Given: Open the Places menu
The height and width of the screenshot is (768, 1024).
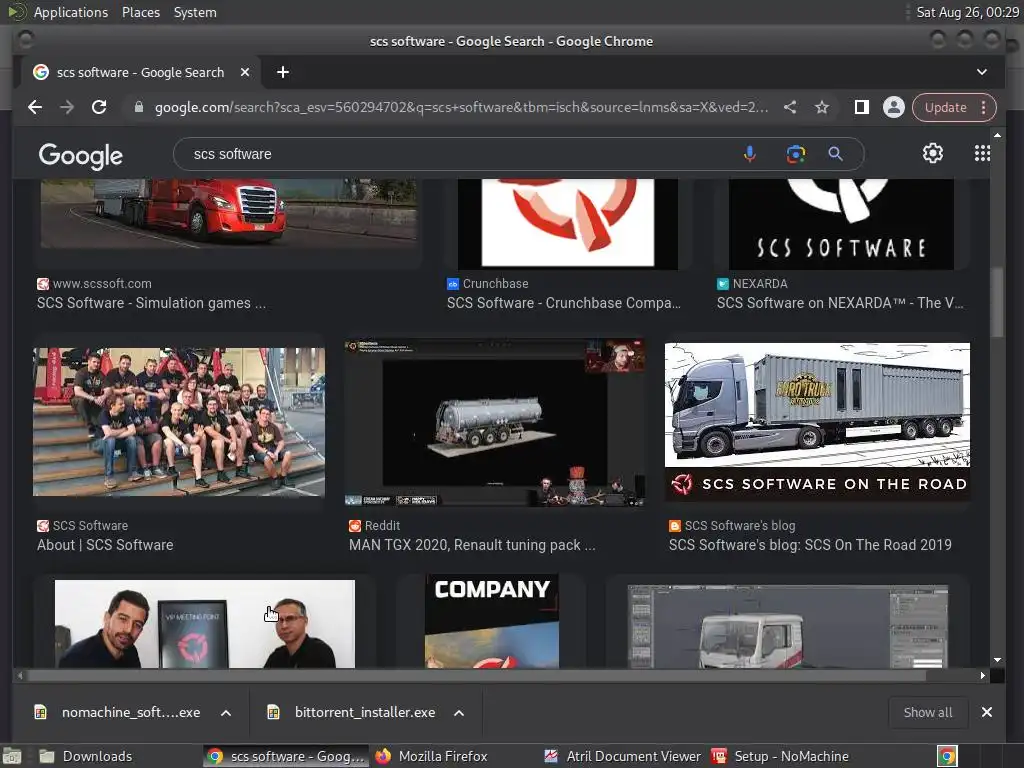Looking at the screenshot, I should 140,12.
